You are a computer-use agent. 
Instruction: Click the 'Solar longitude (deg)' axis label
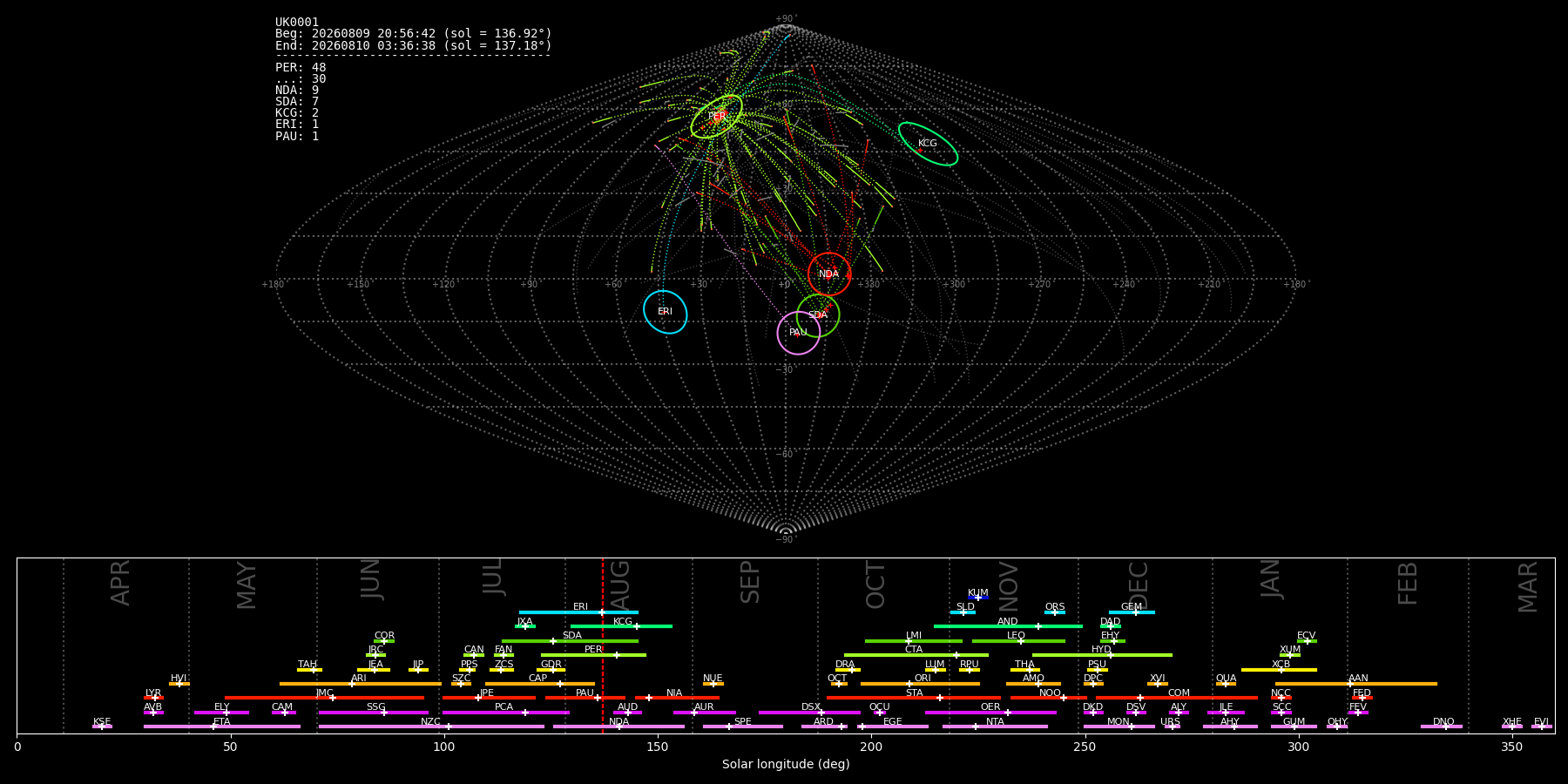(786, 764)
